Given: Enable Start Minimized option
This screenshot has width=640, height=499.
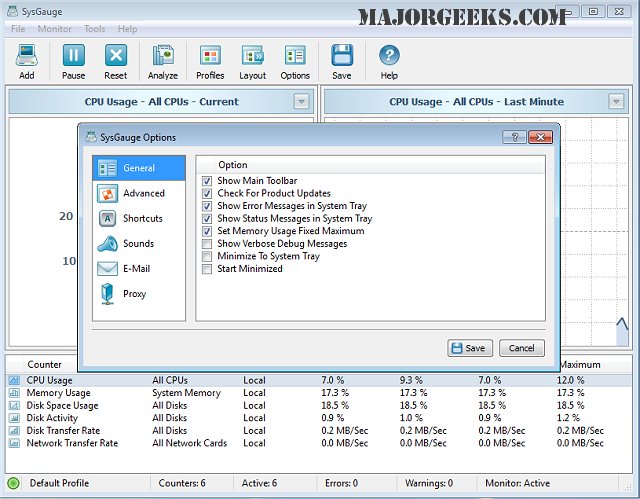Looking at the screenshot, I should tap(207, 269).
